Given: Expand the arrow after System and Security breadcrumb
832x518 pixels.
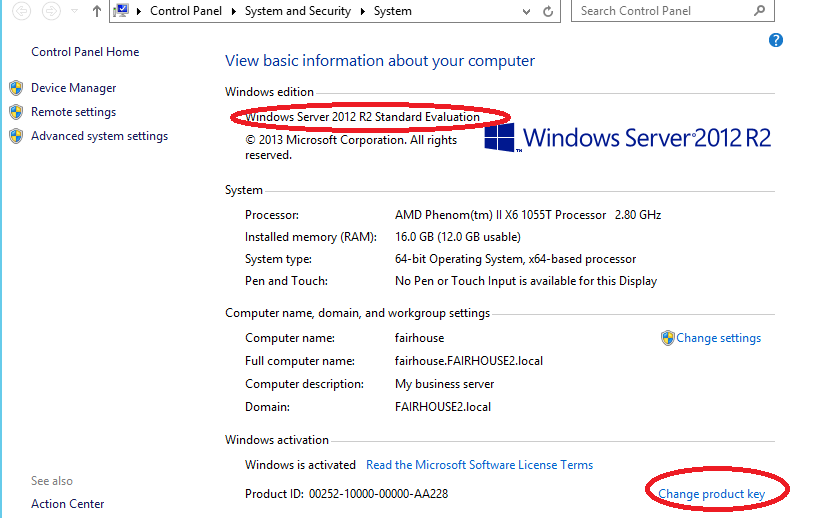Looking at the screenshot, I should [363, 11].
